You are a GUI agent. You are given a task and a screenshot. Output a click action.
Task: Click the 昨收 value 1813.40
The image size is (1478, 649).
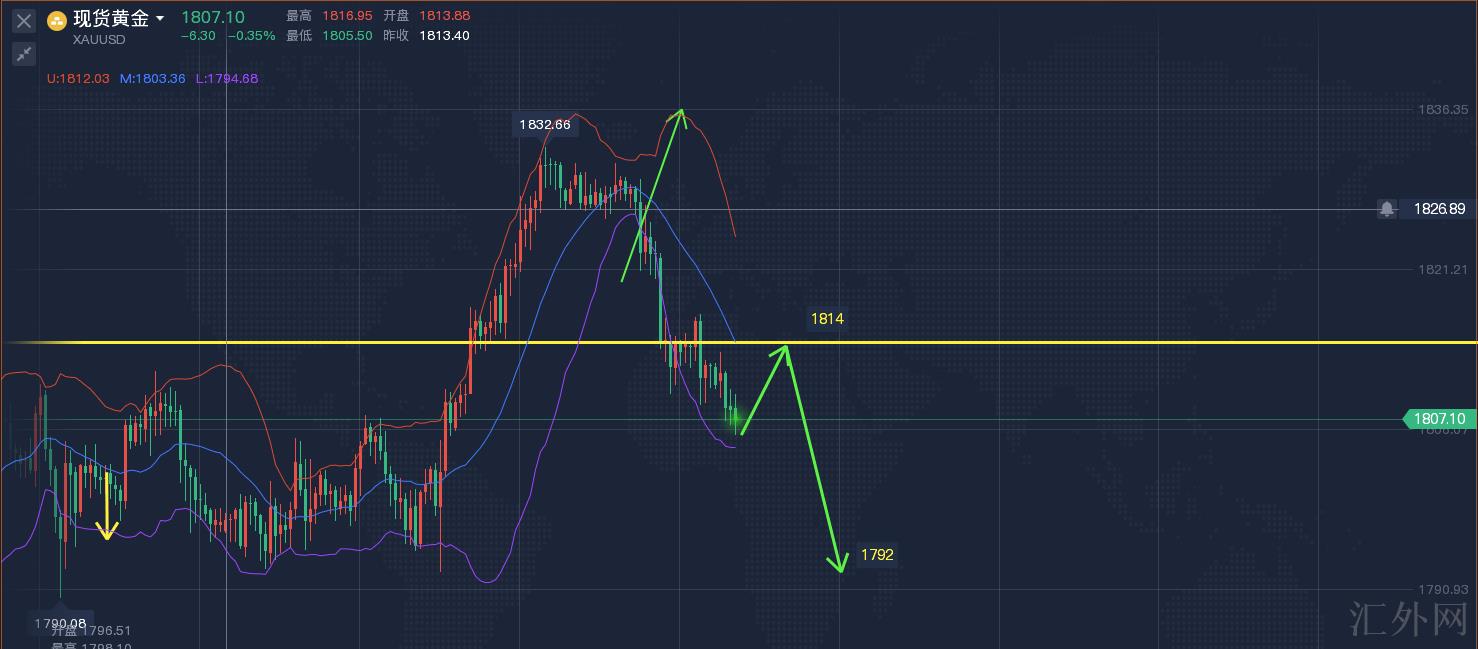pyautogui.click(x=443, y=35)
